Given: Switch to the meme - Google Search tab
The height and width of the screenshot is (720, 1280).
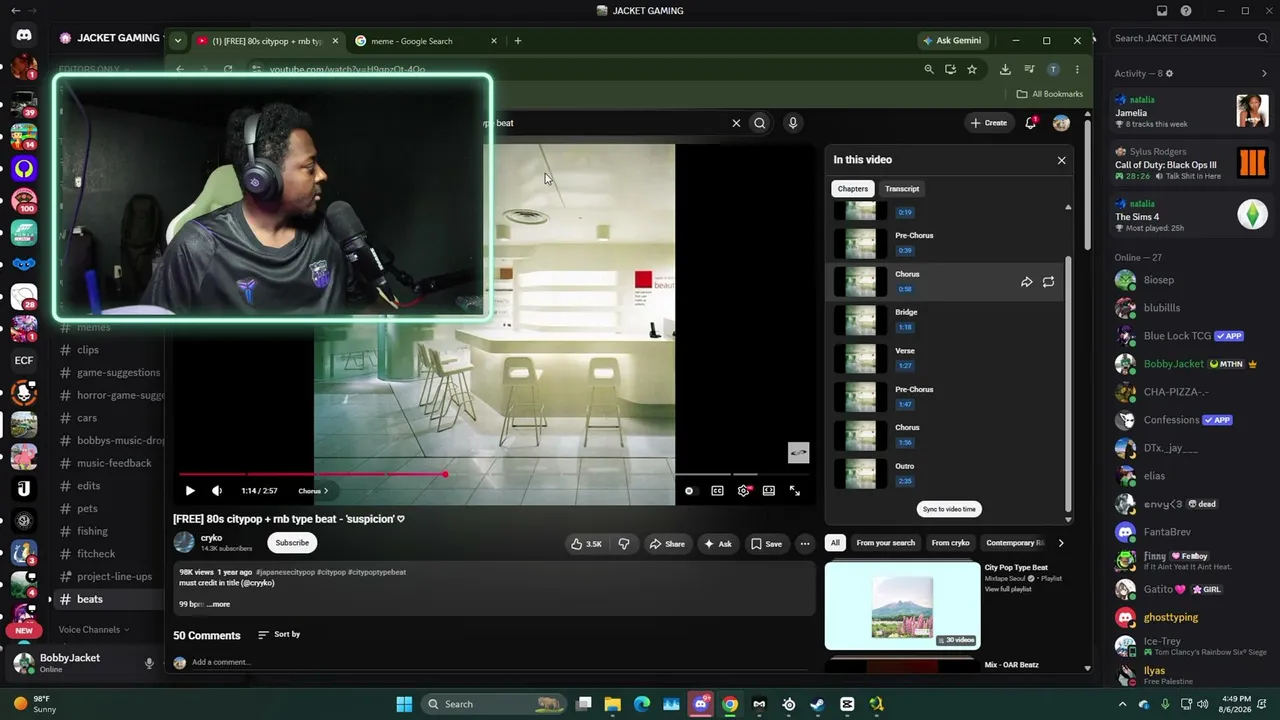Looking at the screenshot, I should pos(426,41).
